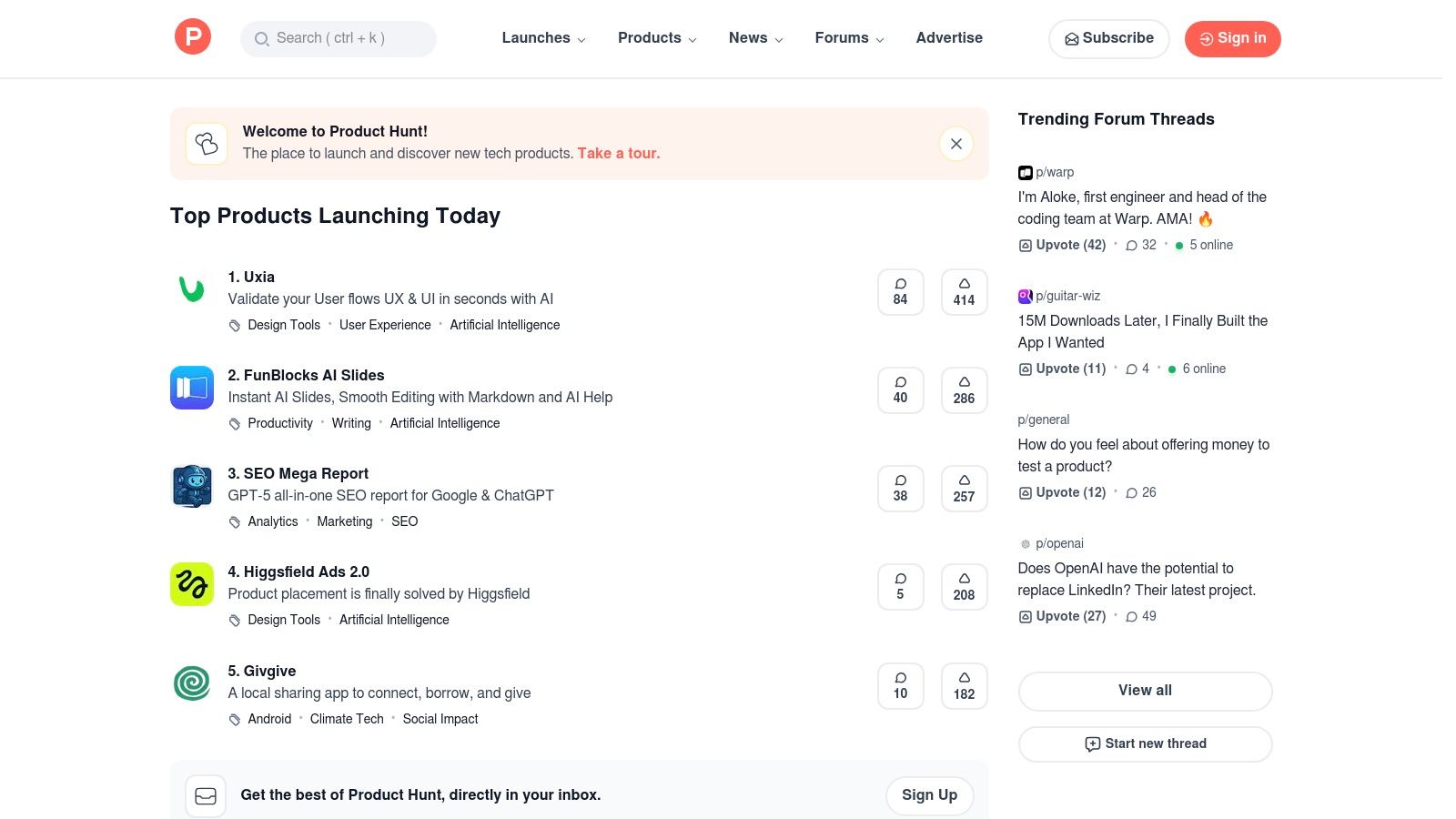1456x819 pixels.
Task: Click the p/guitar-wiz forum icon
Action: click(x=1025, y=297)
